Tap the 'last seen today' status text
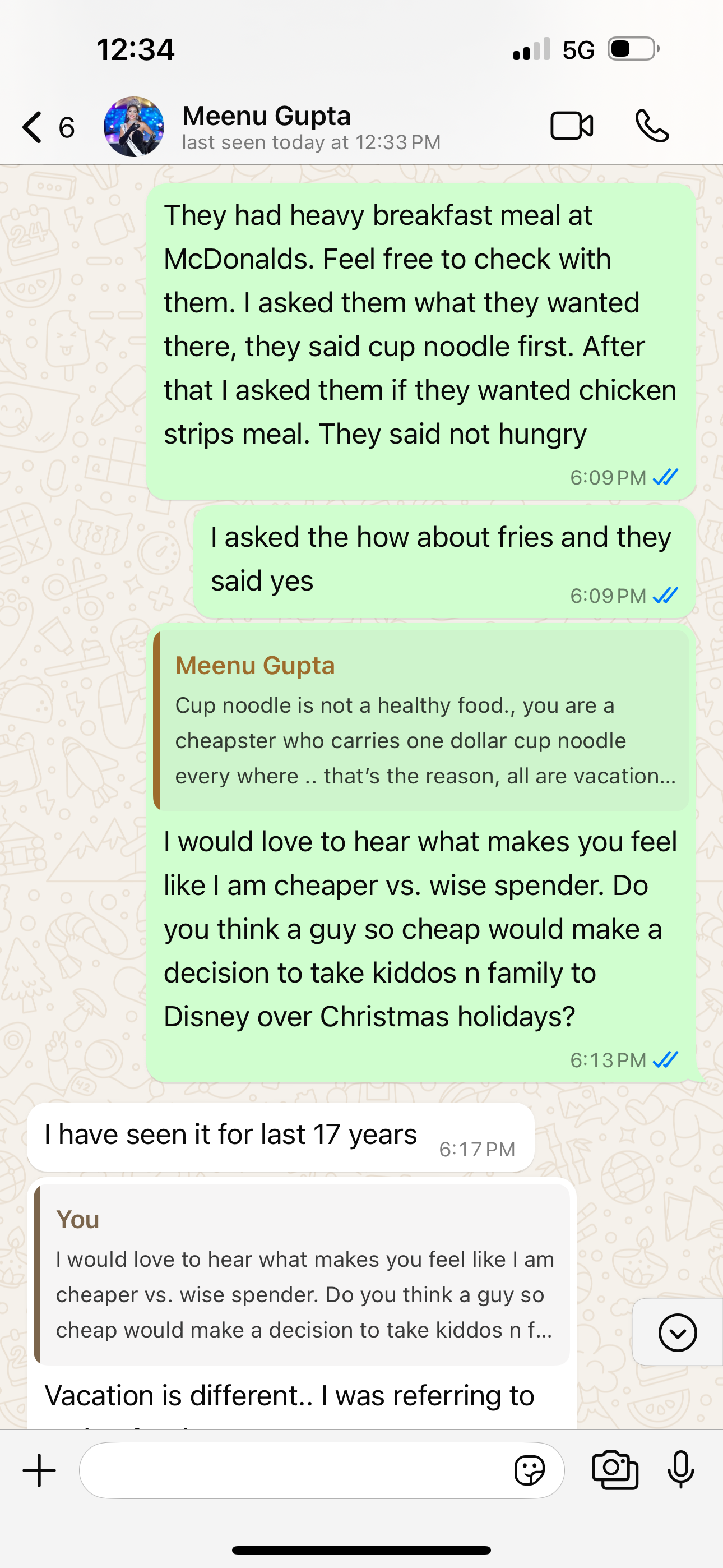The height and width of the screenshot is (1568, 723). (x=311, y=143)
